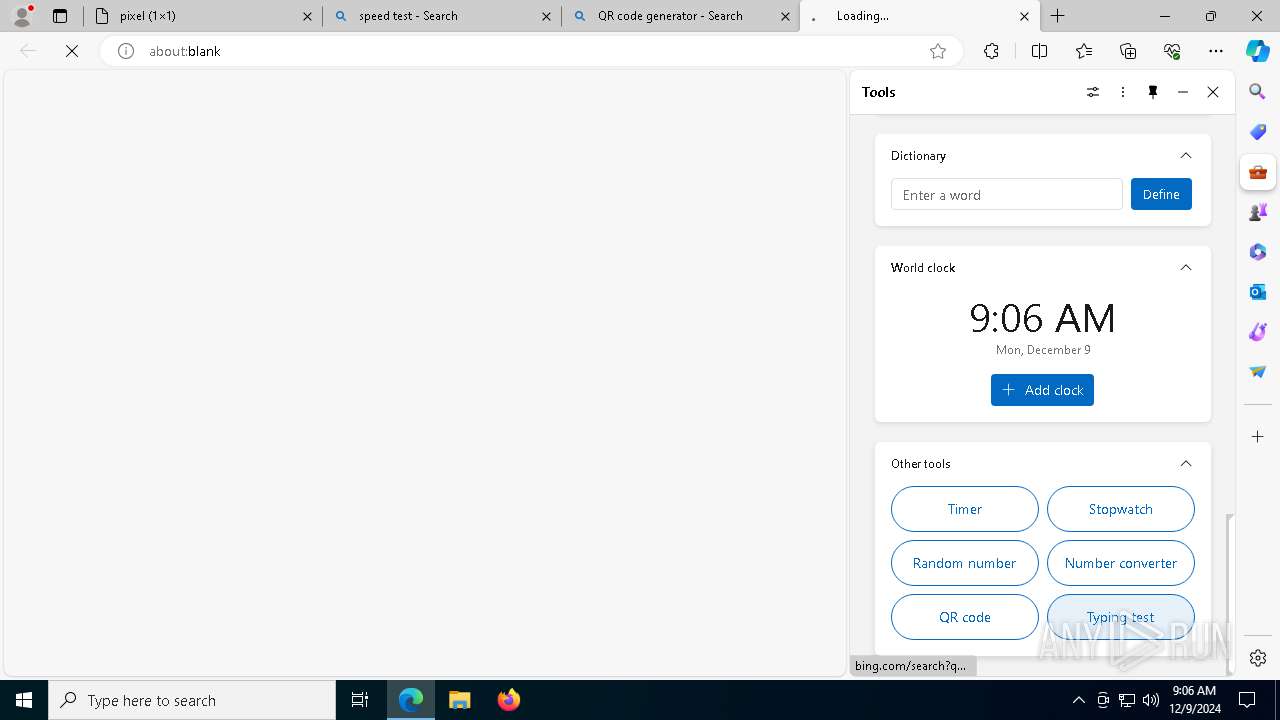This screenshot has width=1280, height=720.
Task: Minimize the Tools pane
Action: point(1183,92)
